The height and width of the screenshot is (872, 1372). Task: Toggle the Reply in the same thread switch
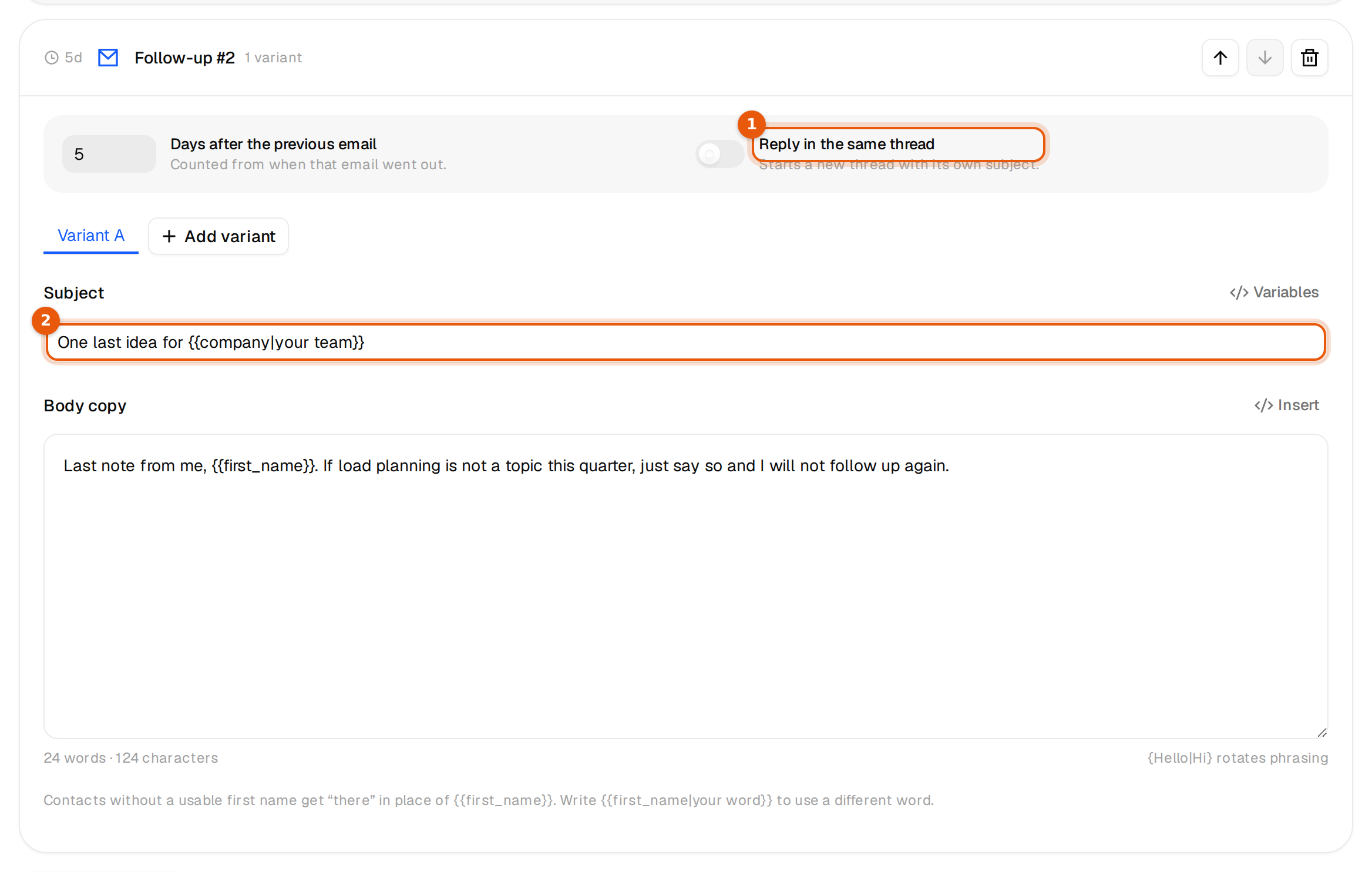(719, 154)
